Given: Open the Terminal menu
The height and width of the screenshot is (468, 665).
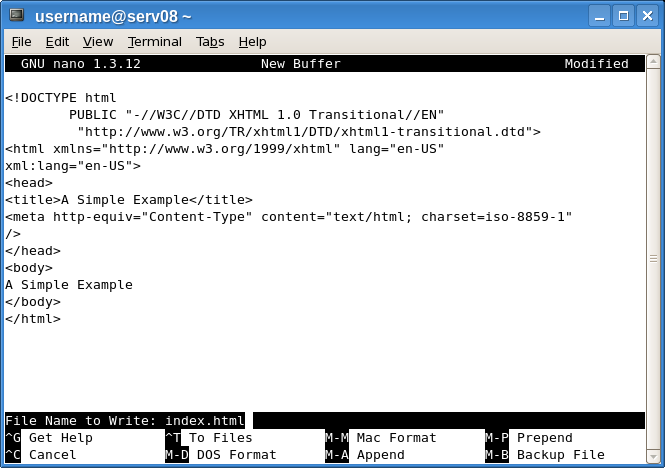Looking at the screenshot, I should 155,42.
